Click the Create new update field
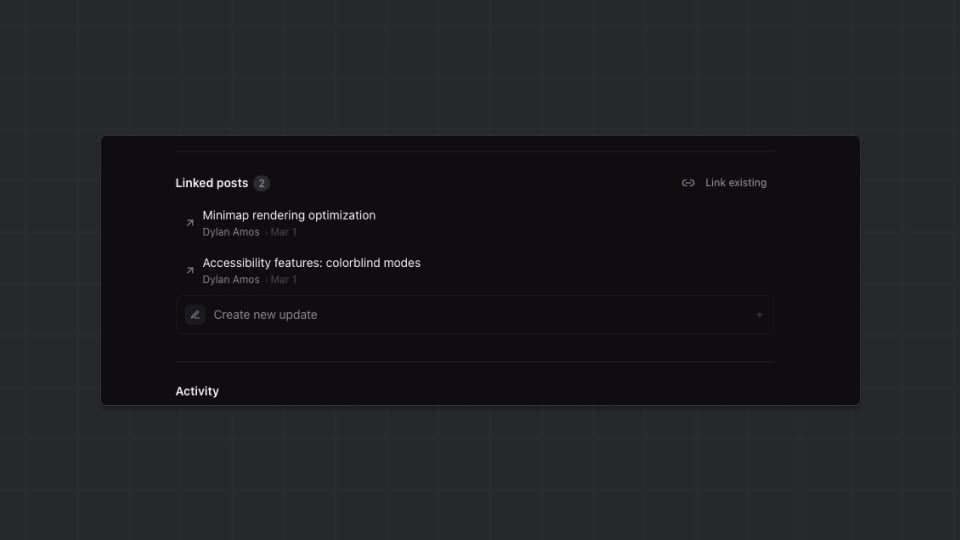 coord(475,315)
